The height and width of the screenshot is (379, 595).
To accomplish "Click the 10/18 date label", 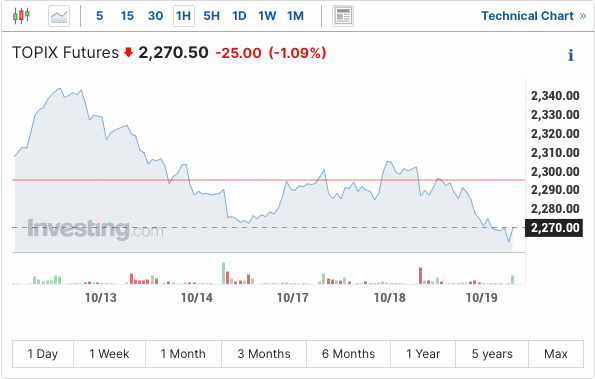I will pos(389,298).
